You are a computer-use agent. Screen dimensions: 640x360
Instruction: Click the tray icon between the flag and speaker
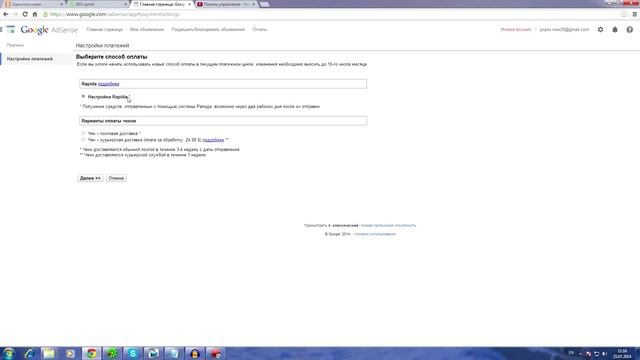point(596,353)
